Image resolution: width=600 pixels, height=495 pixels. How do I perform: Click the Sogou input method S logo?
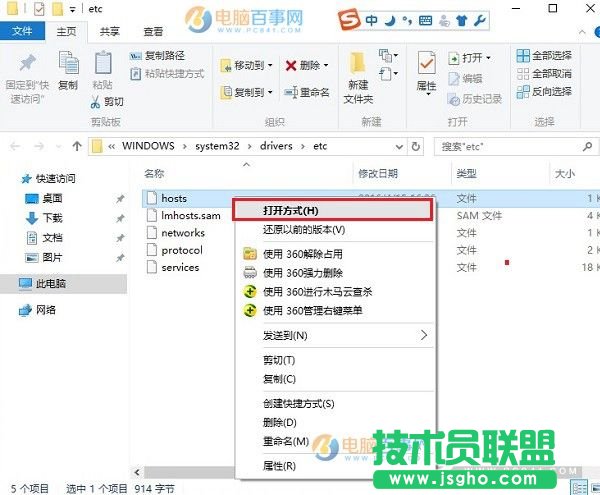[x=349, y=20]
